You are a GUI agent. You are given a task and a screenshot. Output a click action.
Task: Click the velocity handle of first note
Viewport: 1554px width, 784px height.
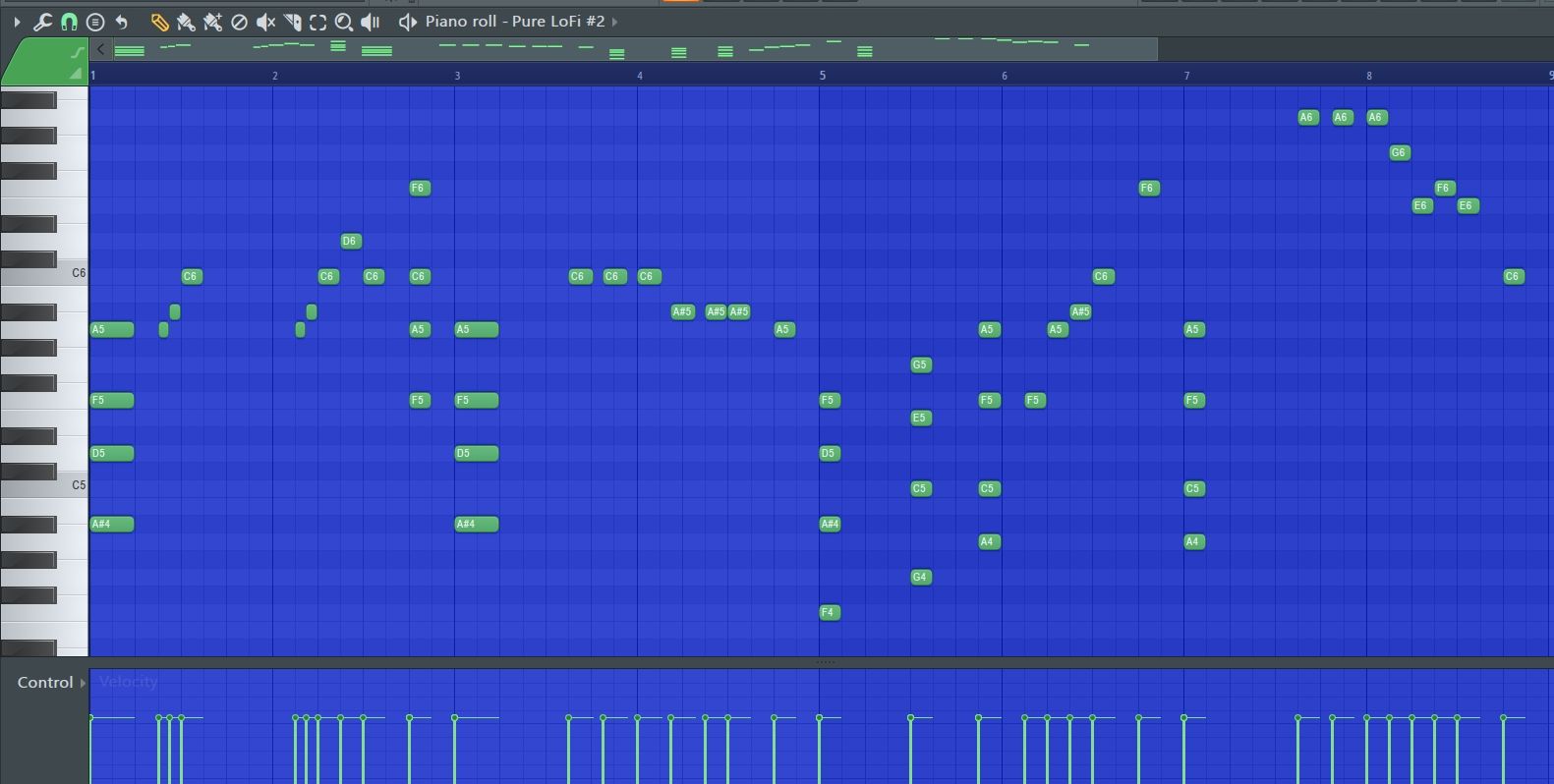90,718
